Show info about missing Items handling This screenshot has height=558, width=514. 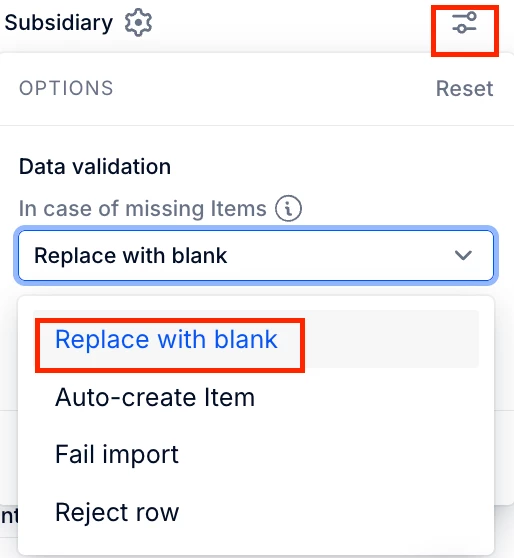click(288, 208)
